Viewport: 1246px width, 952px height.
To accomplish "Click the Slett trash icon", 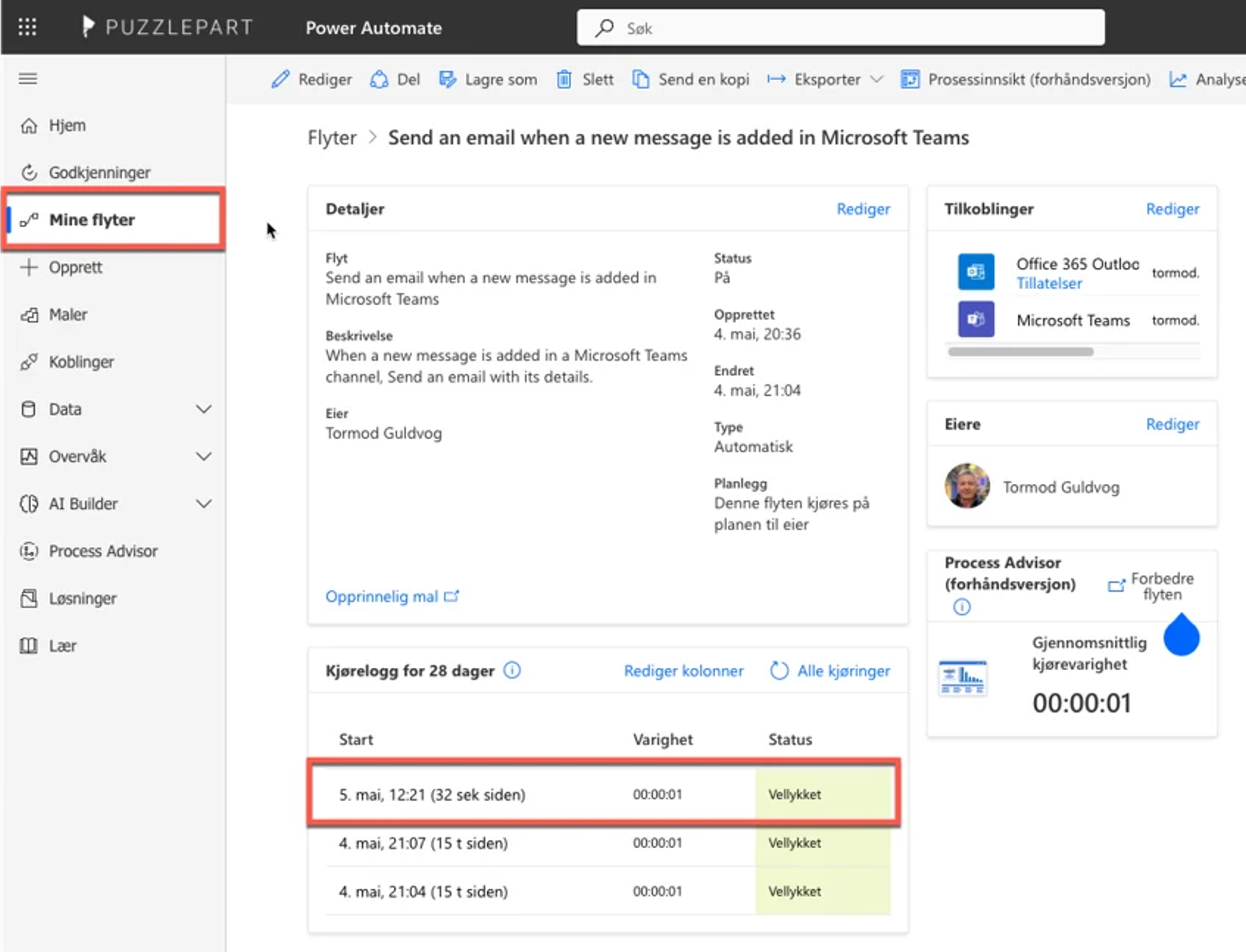I will tap(564, 79).
